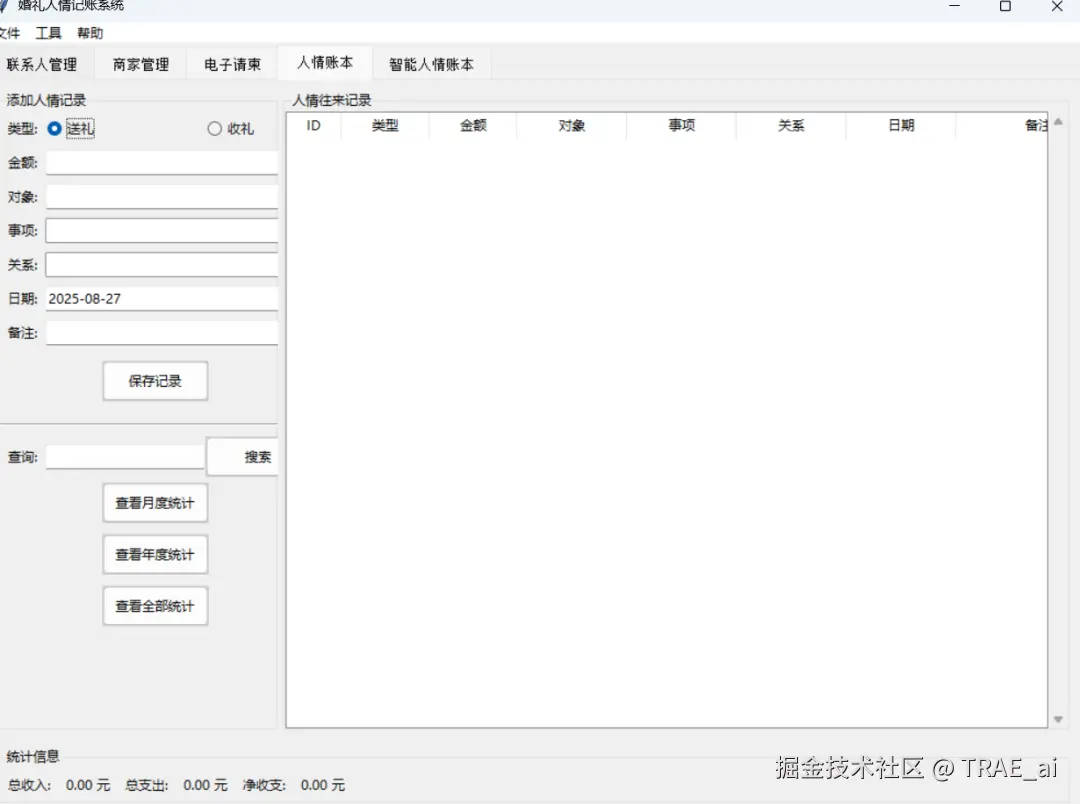
Task: Maximize the application window
Action: point(1006,6)
